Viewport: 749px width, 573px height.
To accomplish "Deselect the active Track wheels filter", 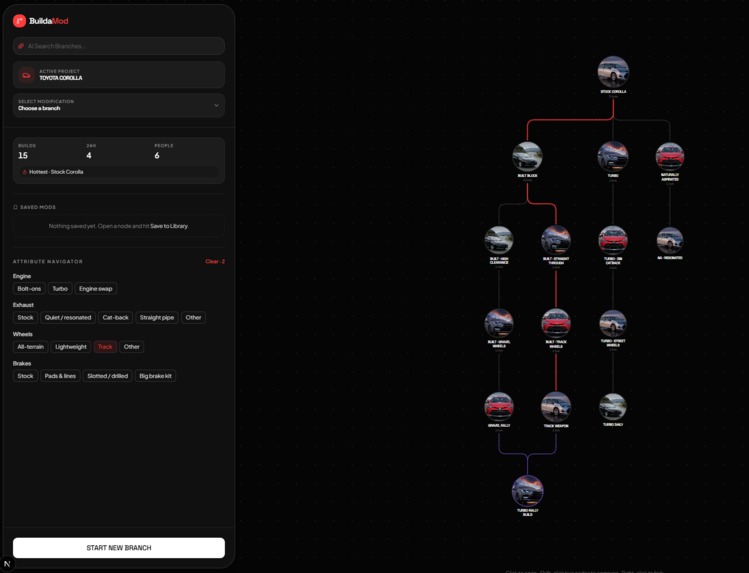I will pos(105,347).
